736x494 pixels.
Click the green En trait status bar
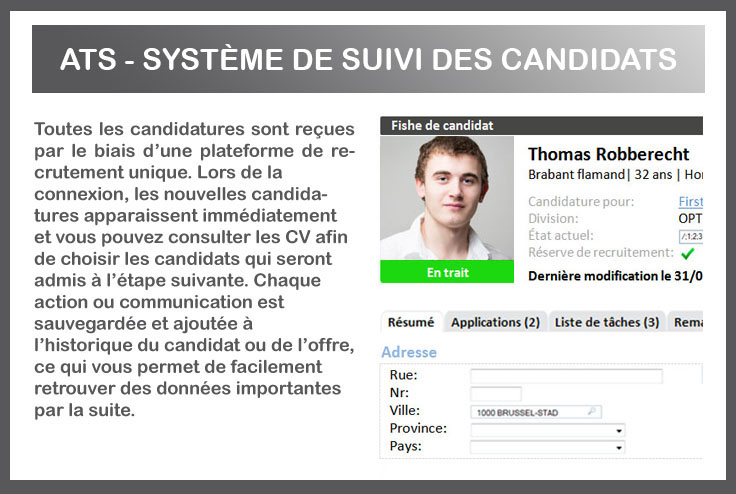(447, 272)
